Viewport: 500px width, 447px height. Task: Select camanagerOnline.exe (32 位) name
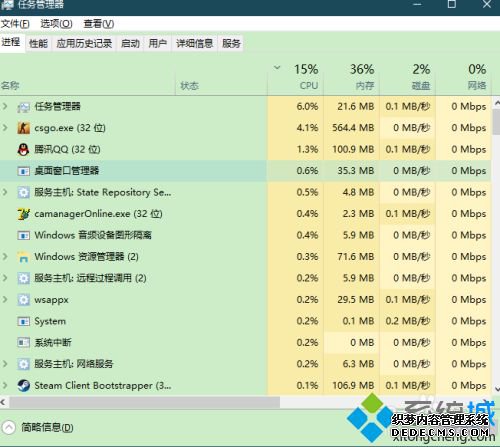click(x=98, y=214)
